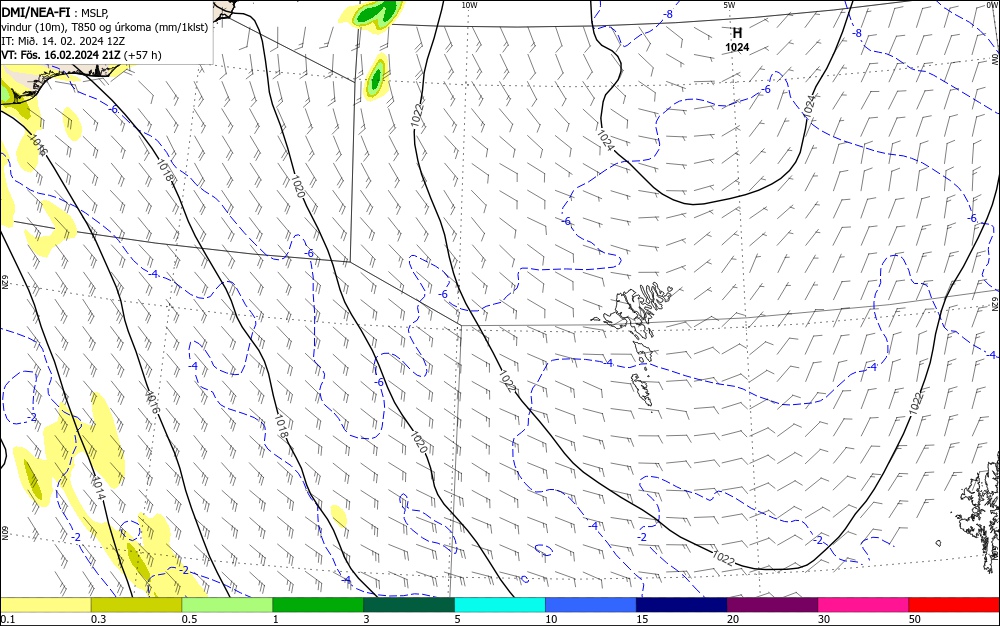Screen dimensions: 1000x626
Task: Select the dark green 3–5 legend swatch
Action: point(409,605)
